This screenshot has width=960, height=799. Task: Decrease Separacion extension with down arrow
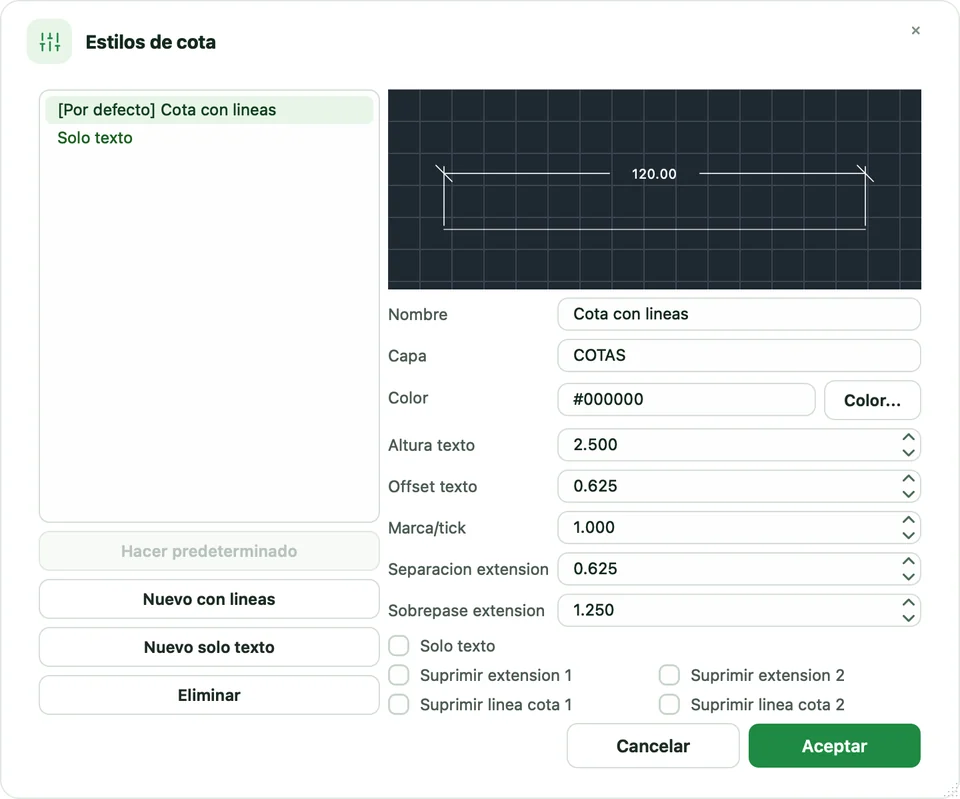point(909,576)
